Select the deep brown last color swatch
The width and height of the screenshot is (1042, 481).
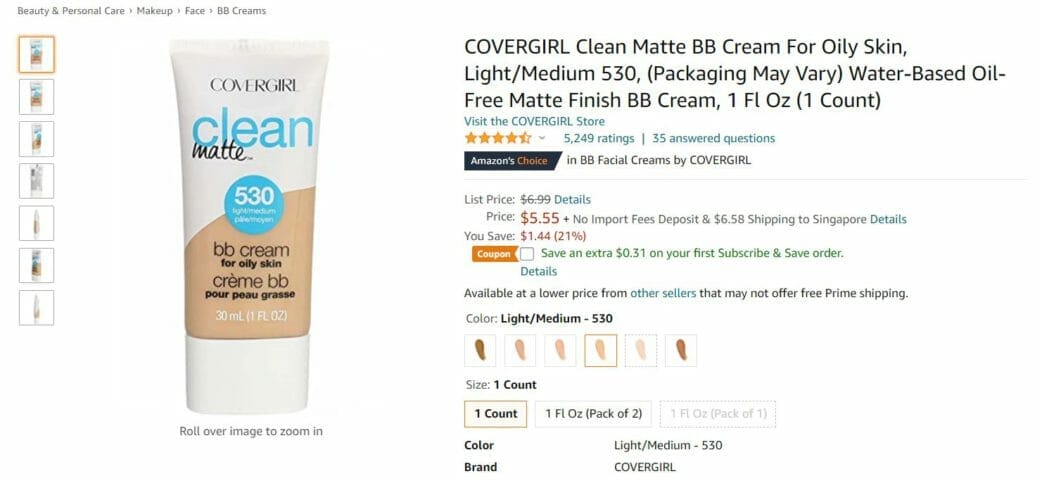coord(681,350)
